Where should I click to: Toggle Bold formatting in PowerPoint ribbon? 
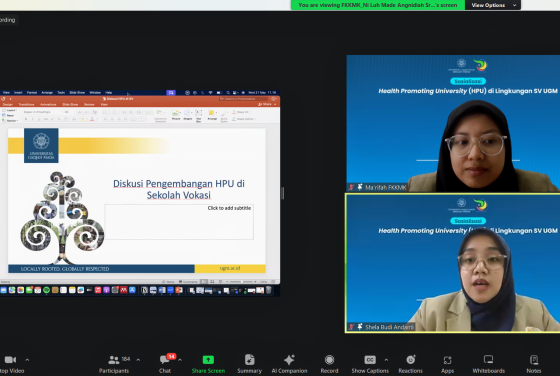click(26, 119)
